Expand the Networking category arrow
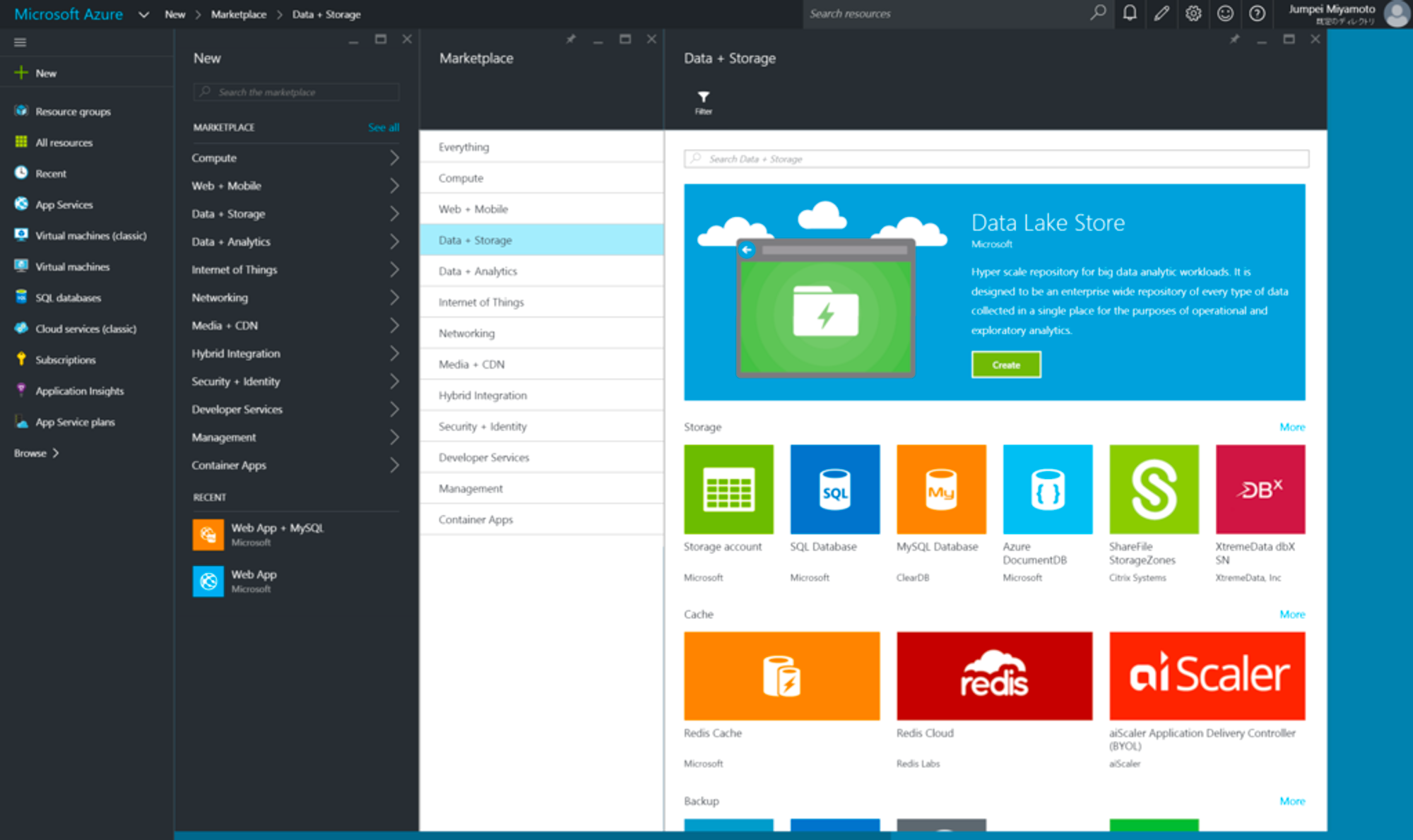1413x840 pixels. (x=394, y=297)
